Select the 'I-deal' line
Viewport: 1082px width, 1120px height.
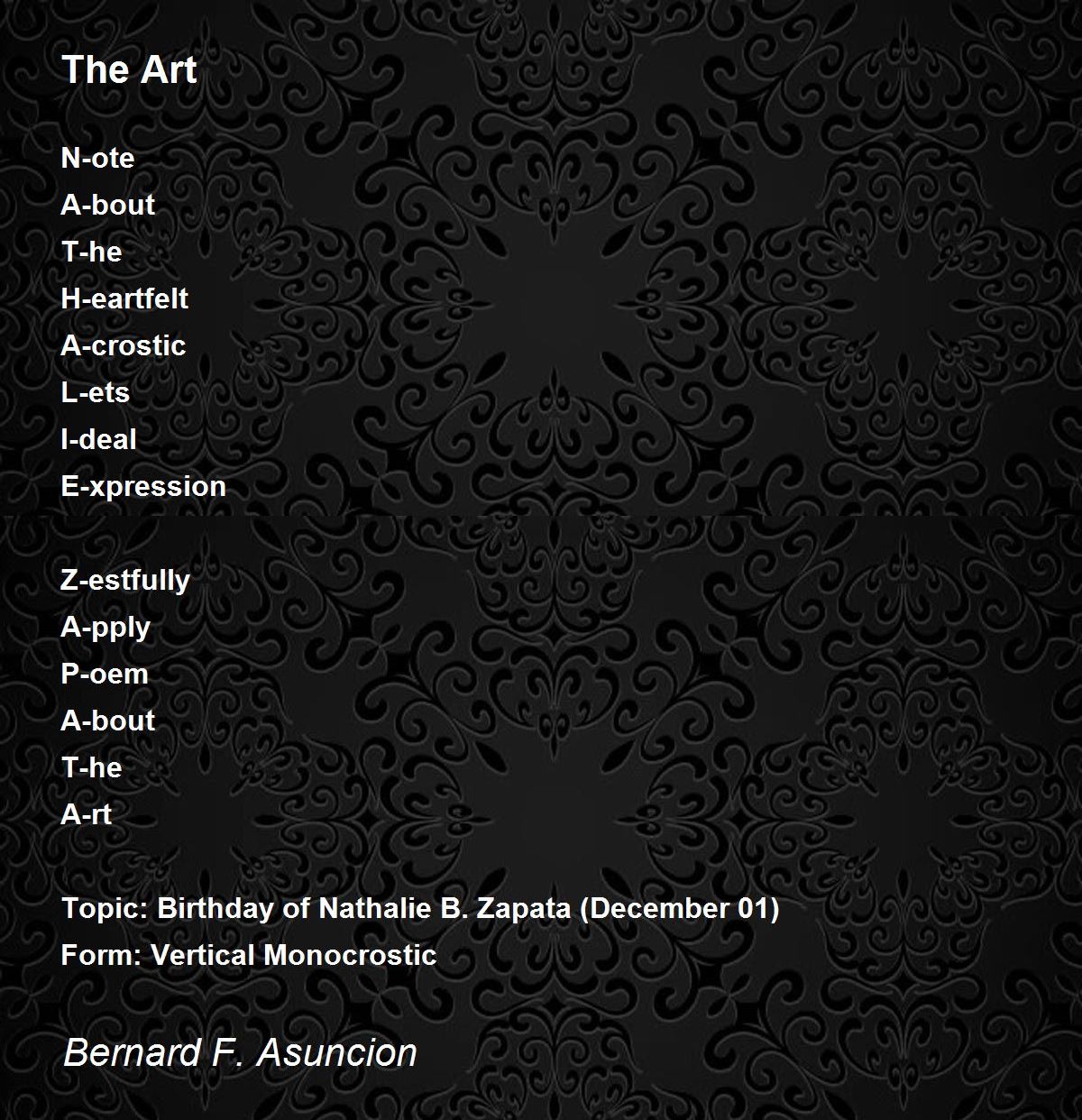click(x=99, y=439)
